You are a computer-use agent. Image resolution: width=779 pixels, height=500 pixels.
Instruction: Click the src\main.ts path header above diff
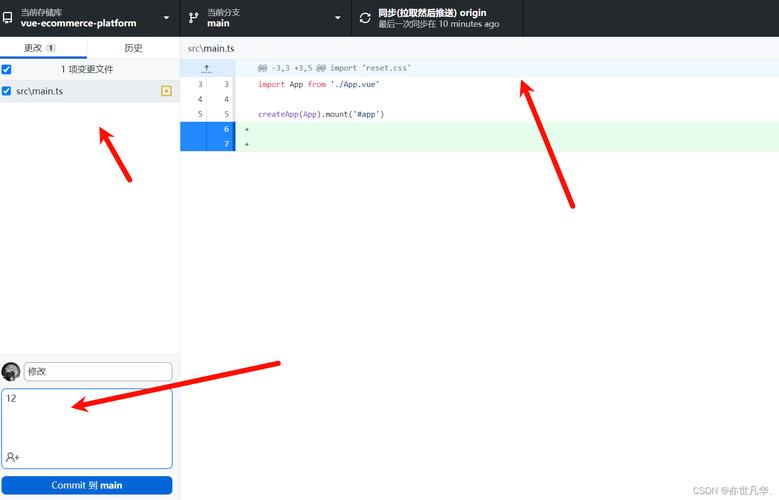coord(211,48)
